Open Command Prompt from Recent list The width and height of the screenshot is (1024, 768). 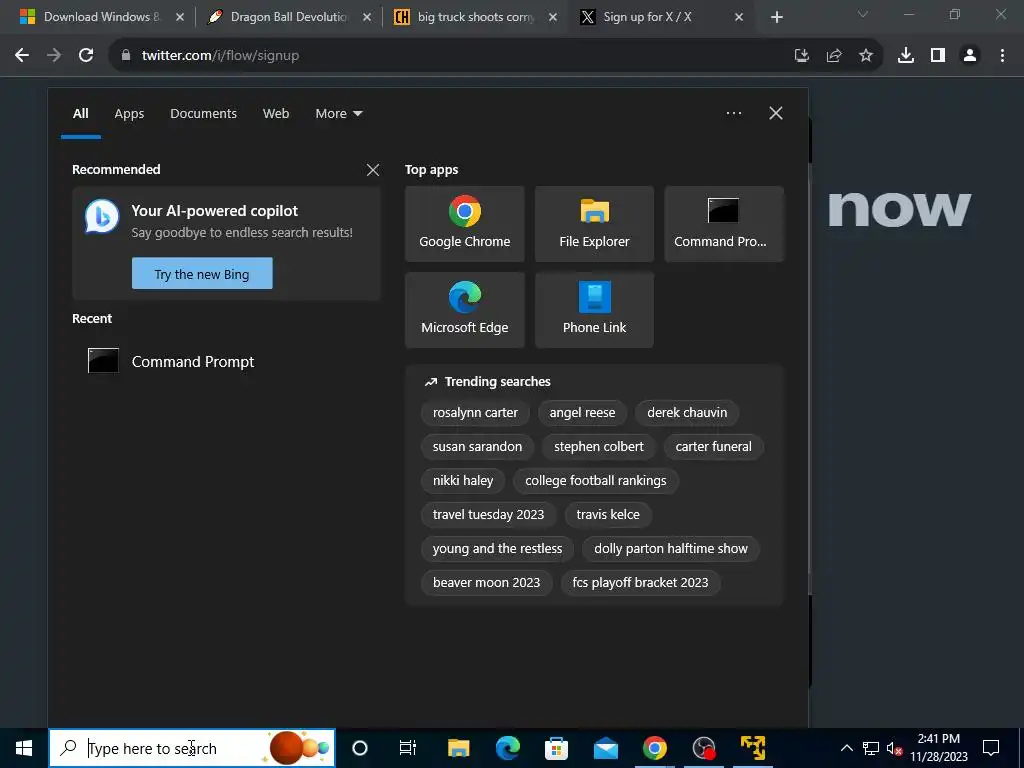point(225,361)
